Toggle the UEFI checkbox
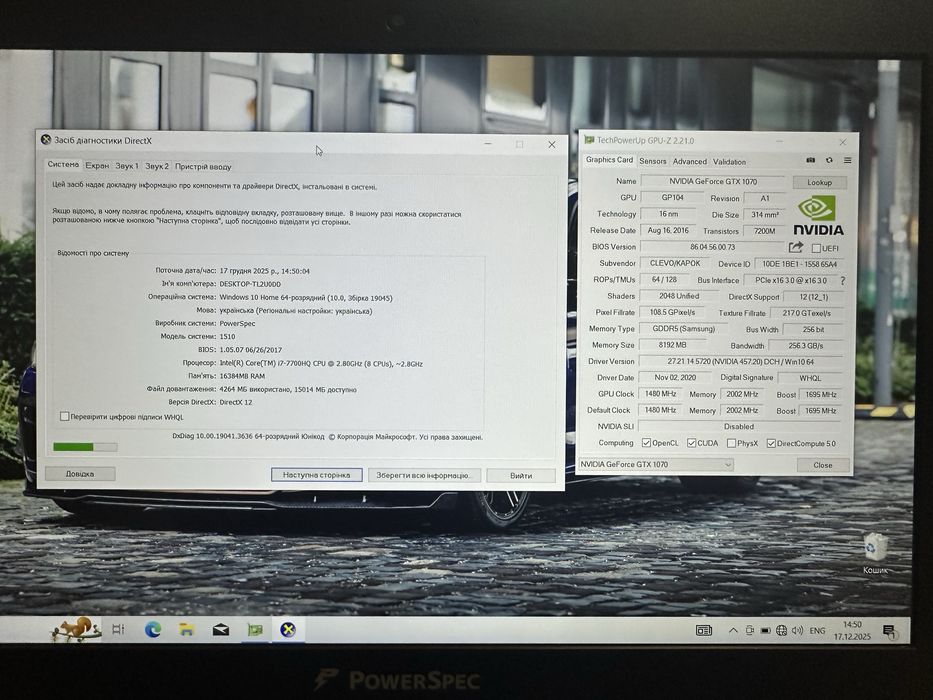Viewport: 933px width, 700px height. pos(816,248)
